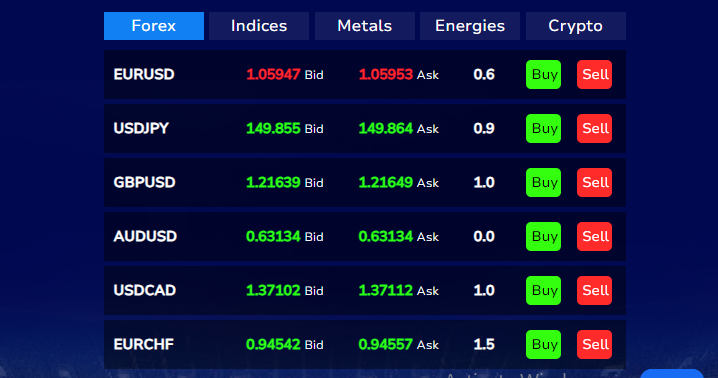Select the EURUSD symbol name
This screenshot has width=718, height=378.
pyautogui.click(x=144, y=74)
